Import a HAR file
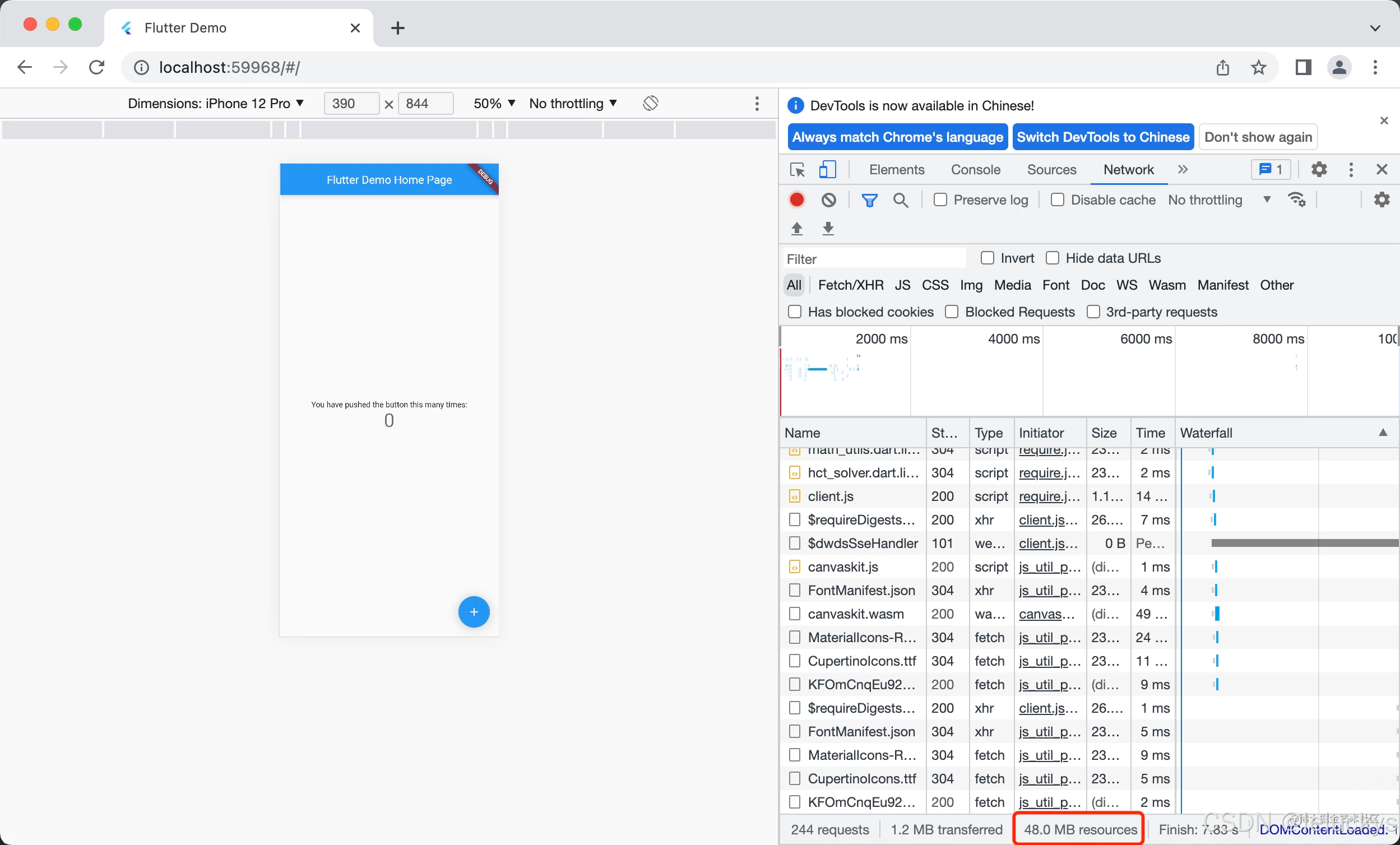This screenshot has height=845, width=1400. click(796, 229)
